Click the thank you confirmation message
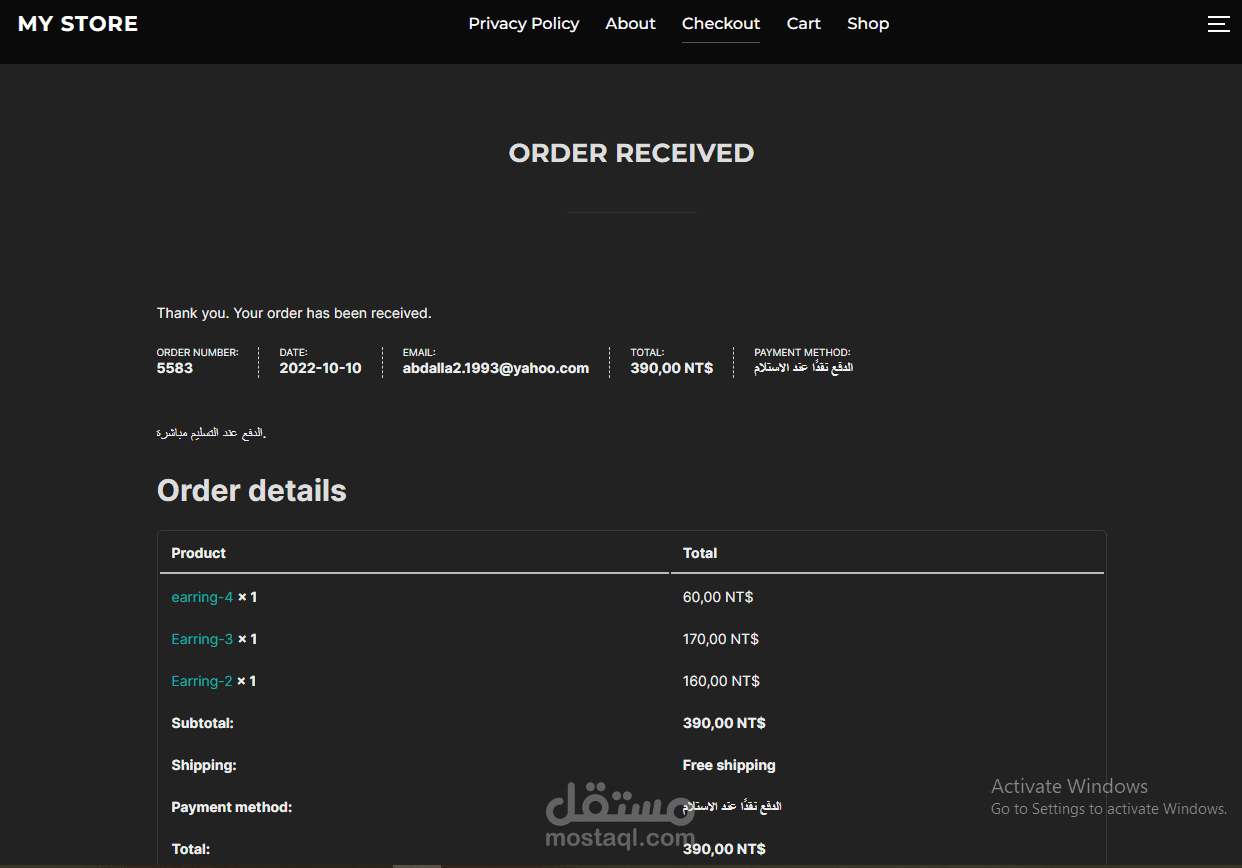Viewport: 1242px width, 868px height. (294, 313)
